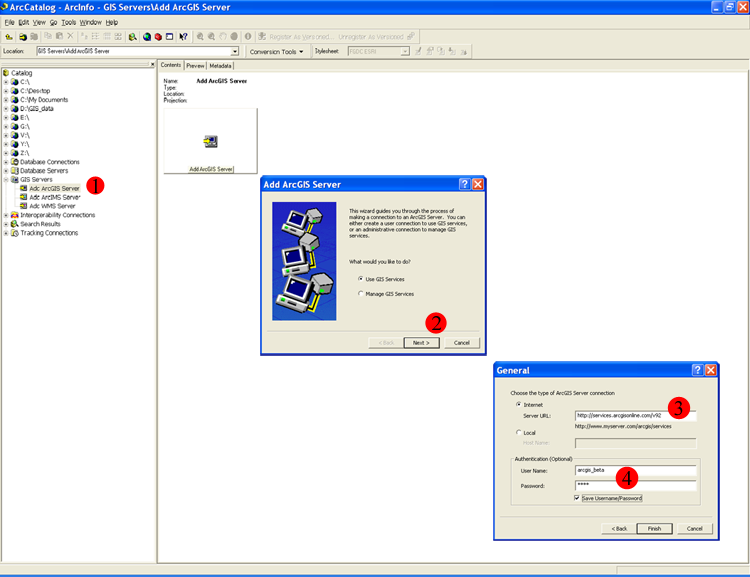Switch to the Metadata tab
Viewport: 750px width, 577px height.
(220, 66)
